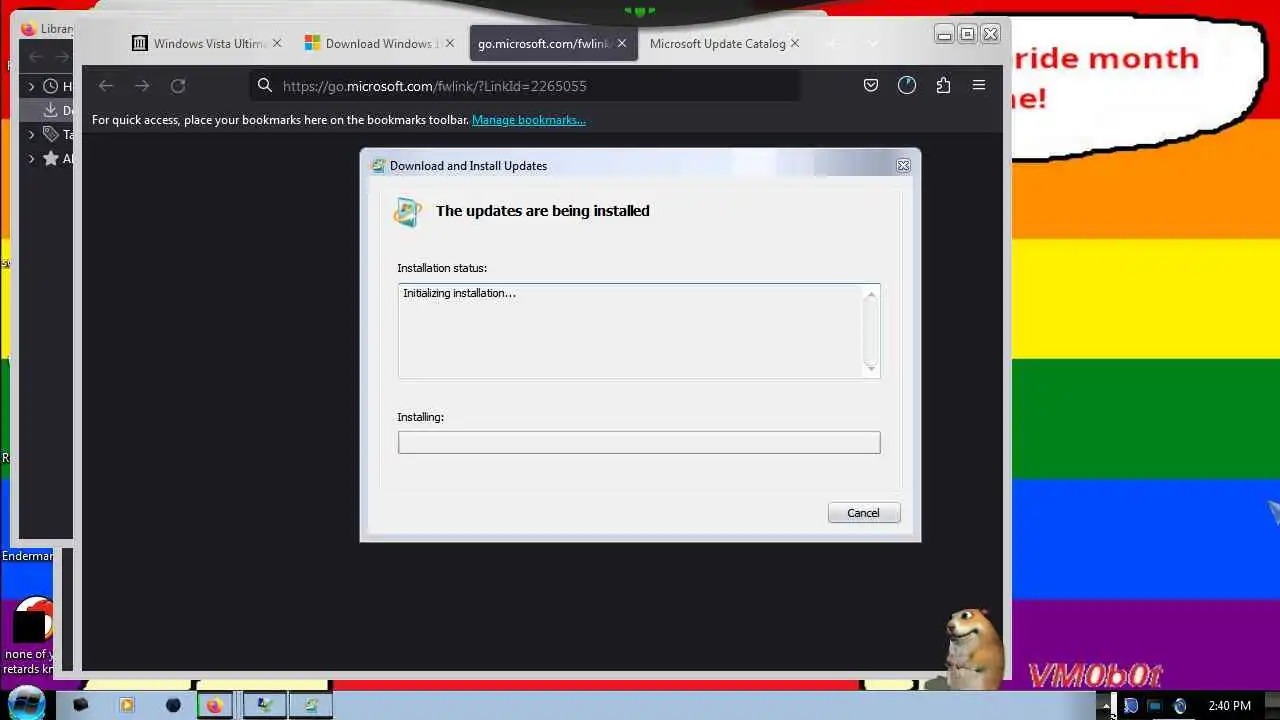This screenshot has width=1280, height=720.
Task: Click the 2:40 PM system clock
Action: pyautogui.click(x=1229, y=706)
